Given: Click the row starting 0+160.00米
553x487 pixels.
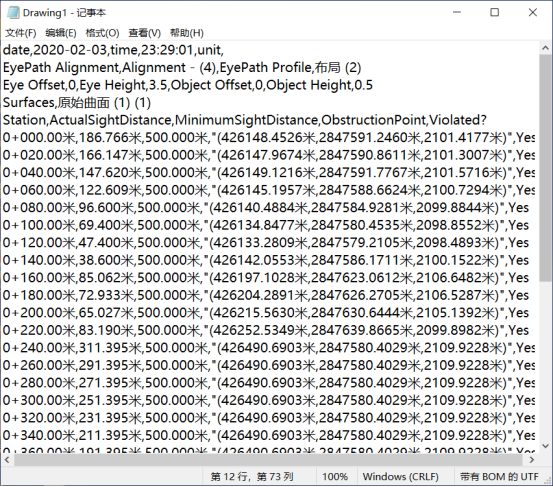Looking at the screenshot, I should (x=266, y=278).
